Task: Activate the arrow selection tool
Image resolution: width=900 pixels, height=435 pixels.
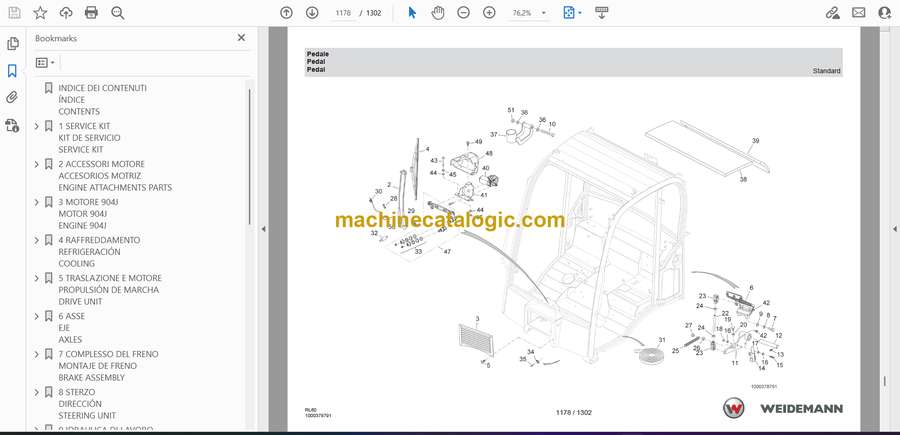Action: click(x=412, y=13)
